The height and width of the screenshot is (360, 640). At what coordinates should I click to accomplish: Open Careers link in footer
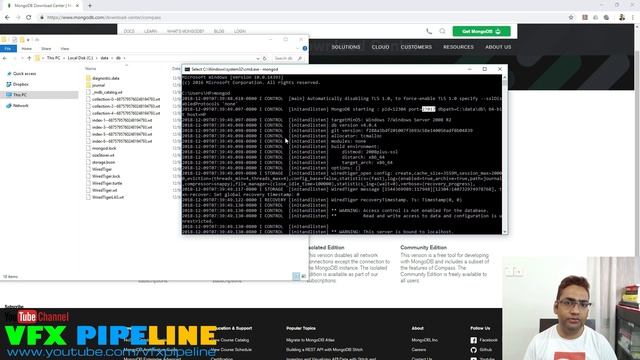click(419, 350)
